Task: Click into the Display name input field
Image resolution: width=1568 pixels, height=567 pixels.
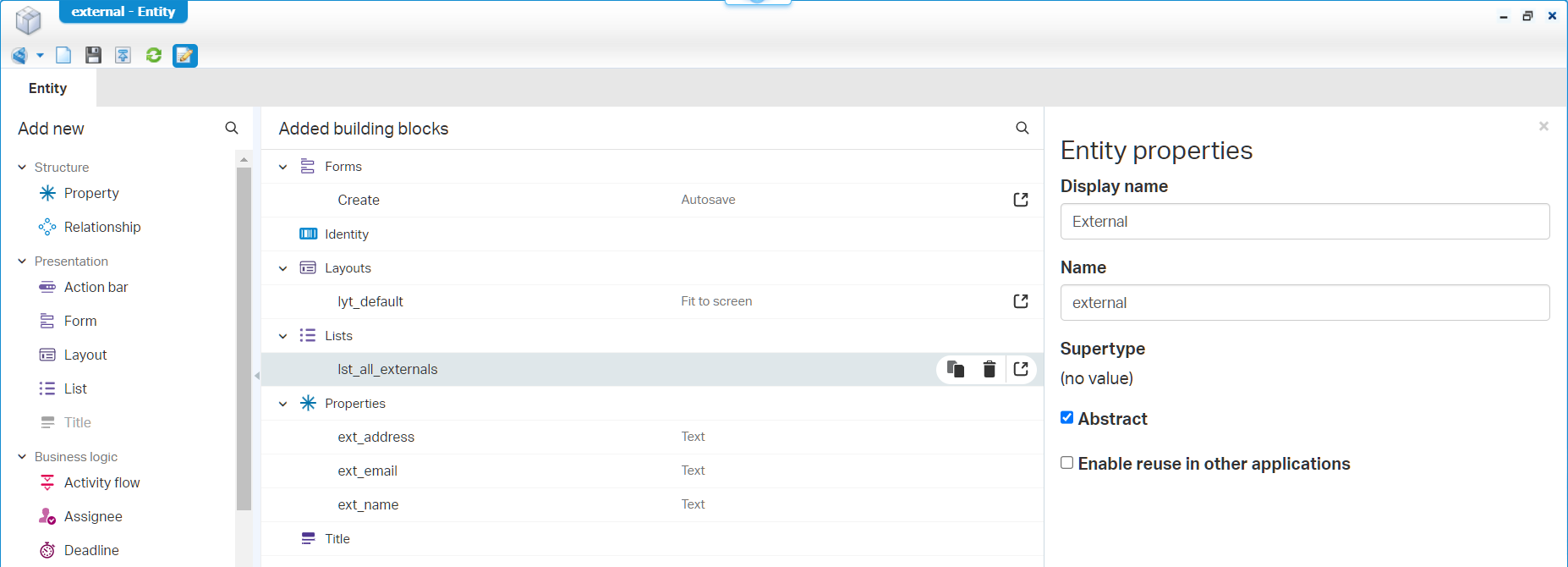Action: 1304,222
